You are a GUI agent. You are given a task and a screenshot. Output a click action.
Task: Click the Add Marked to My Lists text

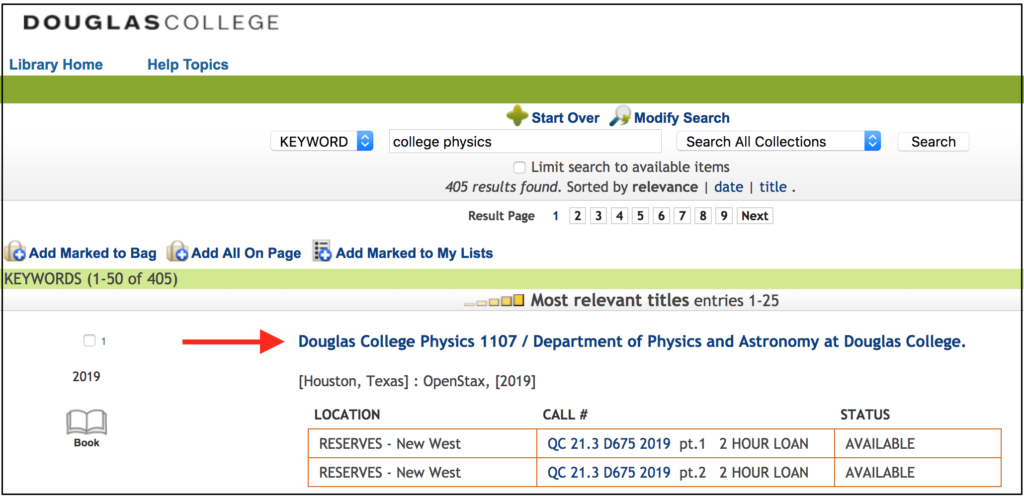pyautogui.click(x=414, y=253)
